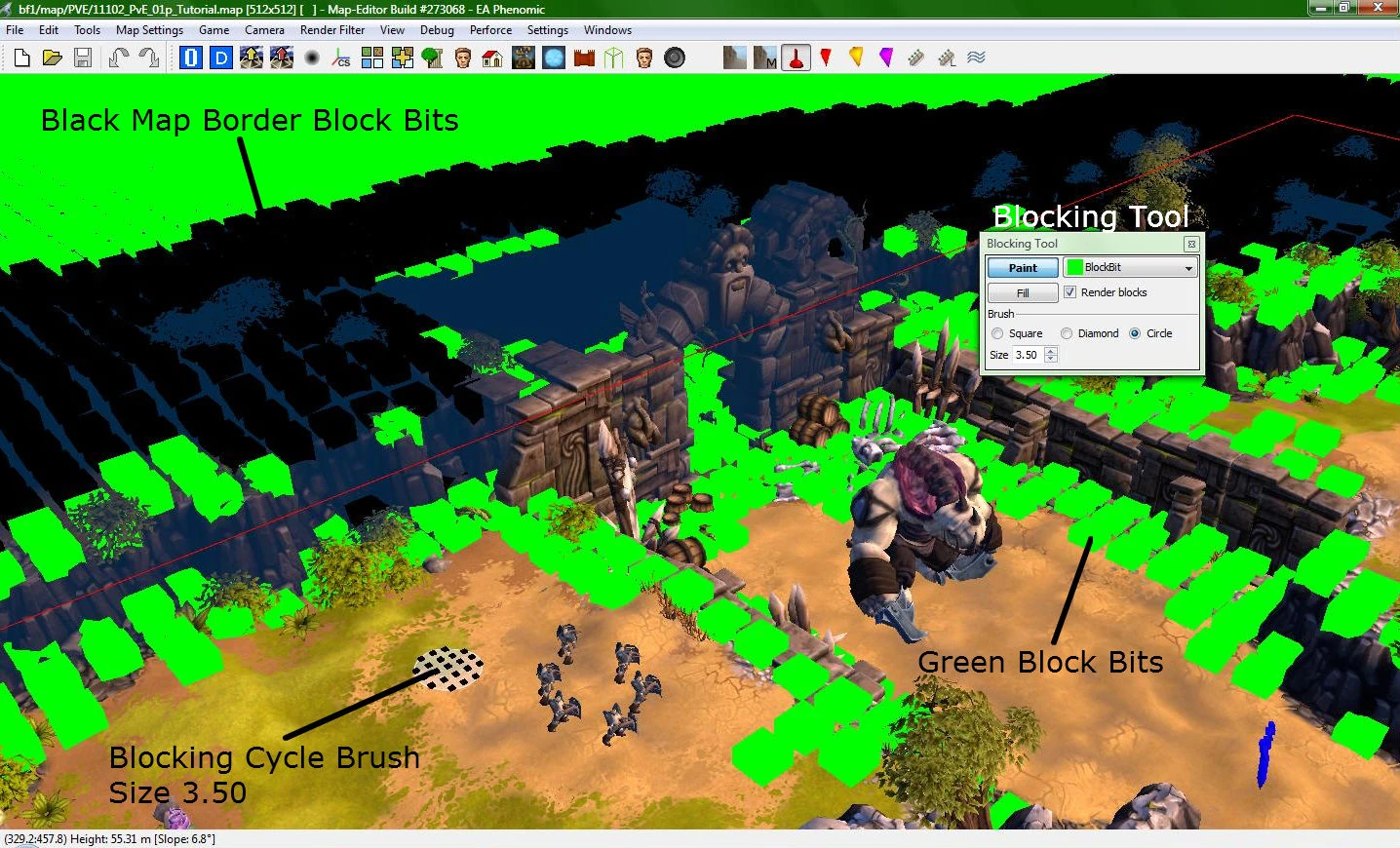Undo the last action with the left arrow
The image size is (1400, 848).
click(119, 58)
